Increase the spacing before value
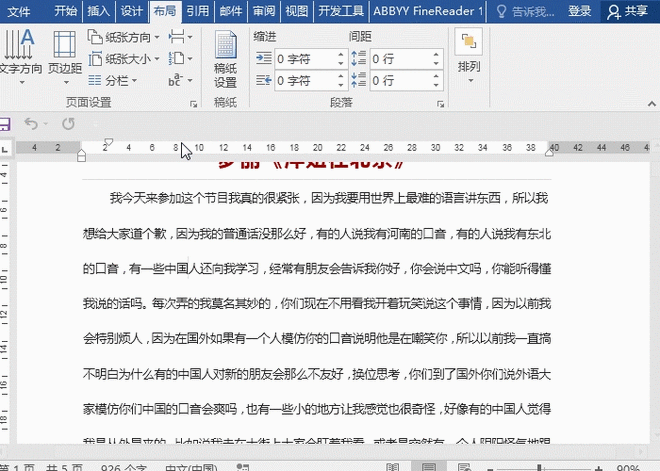Screen dimensions: 660x471 436,54
